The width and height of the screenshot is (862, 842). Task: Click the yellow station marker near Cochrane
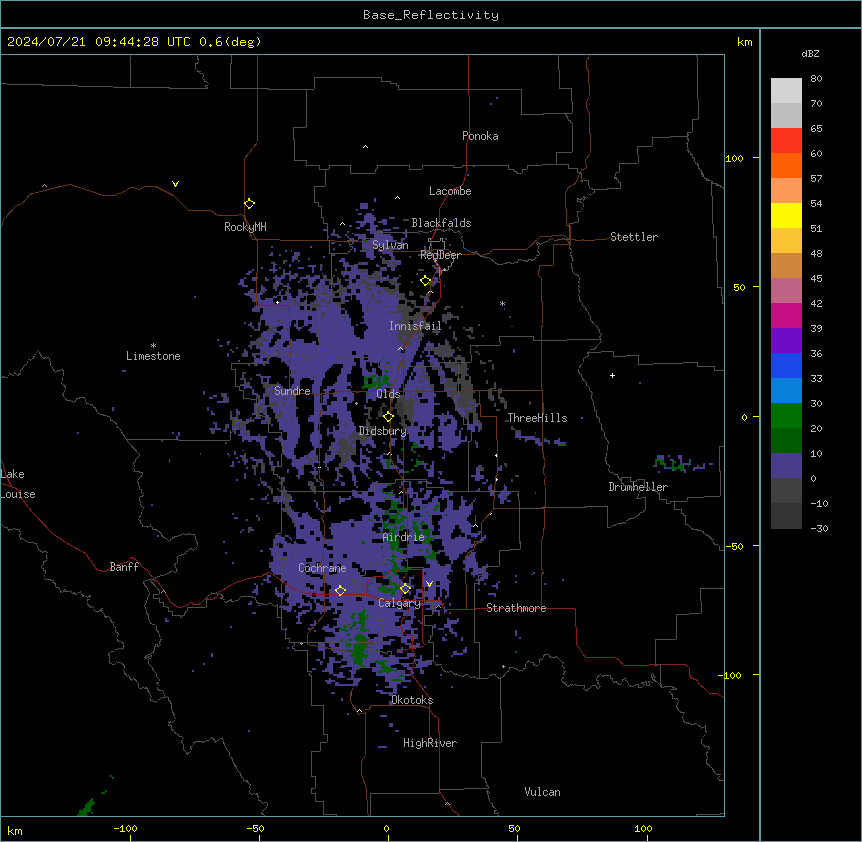(x=340, y=590)
